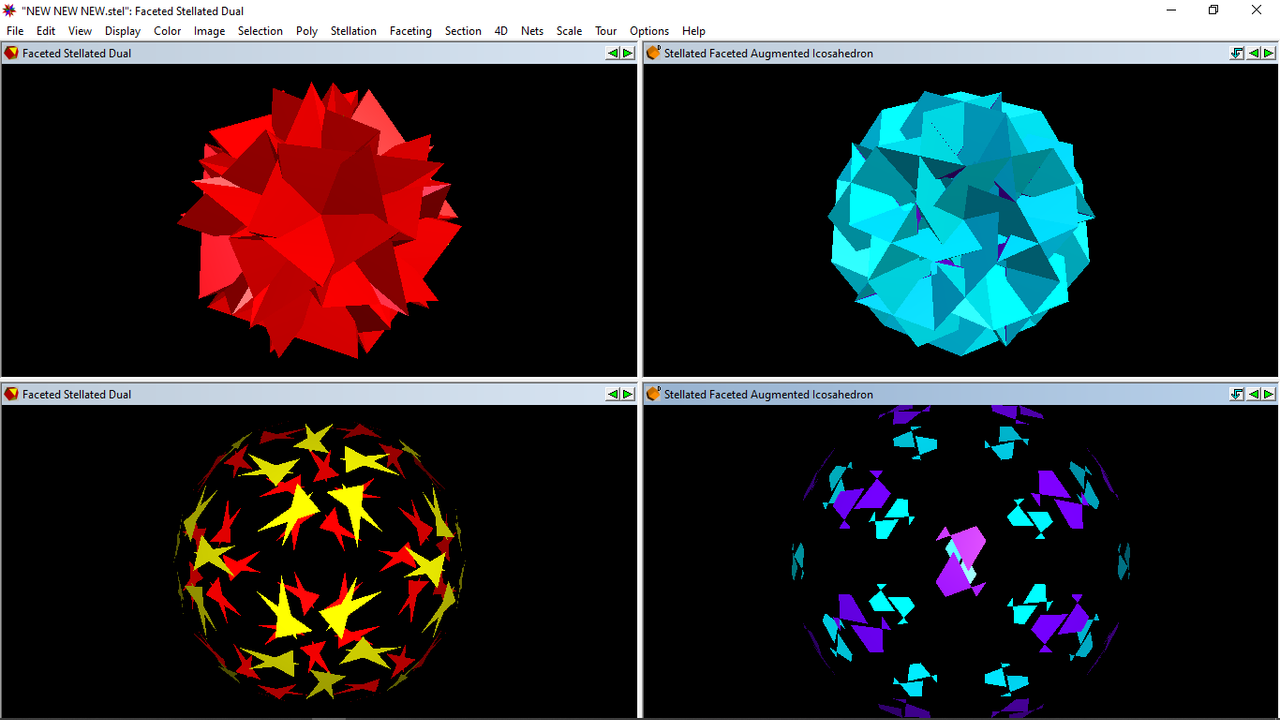Open the Nets menu
The width and height of the screenshot is (1280, 720).
click(532, 31)
